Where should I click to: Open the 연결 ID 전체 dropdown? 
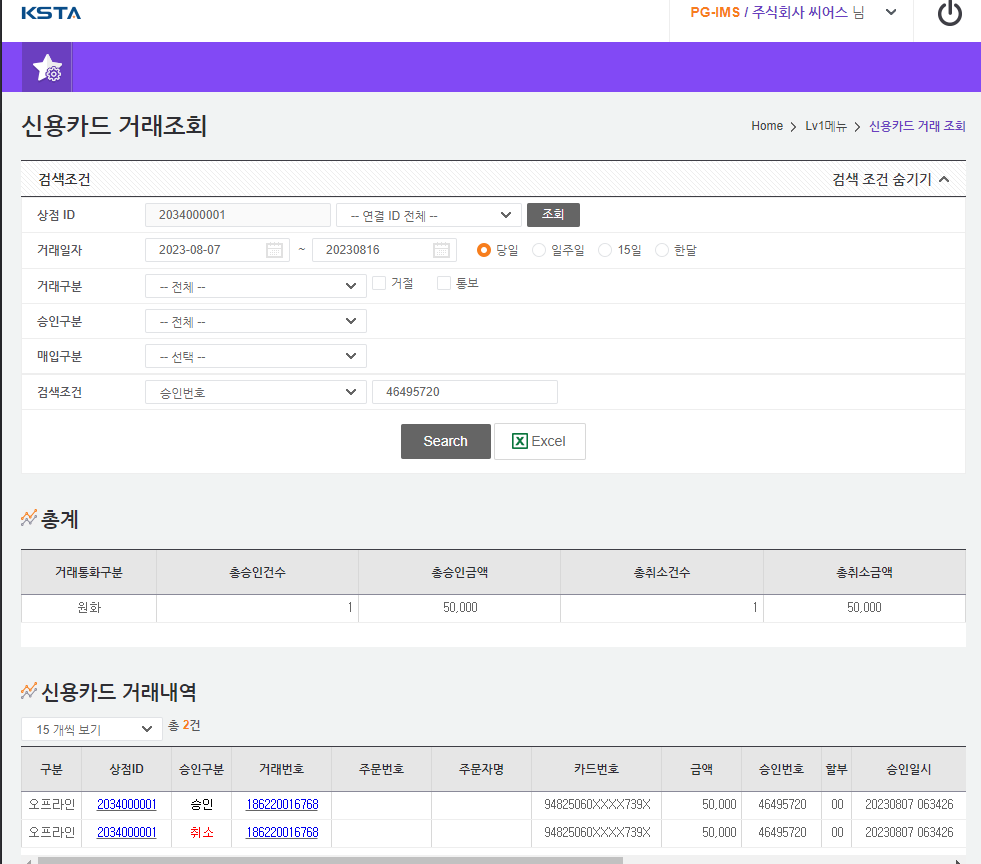pos(429,215)
